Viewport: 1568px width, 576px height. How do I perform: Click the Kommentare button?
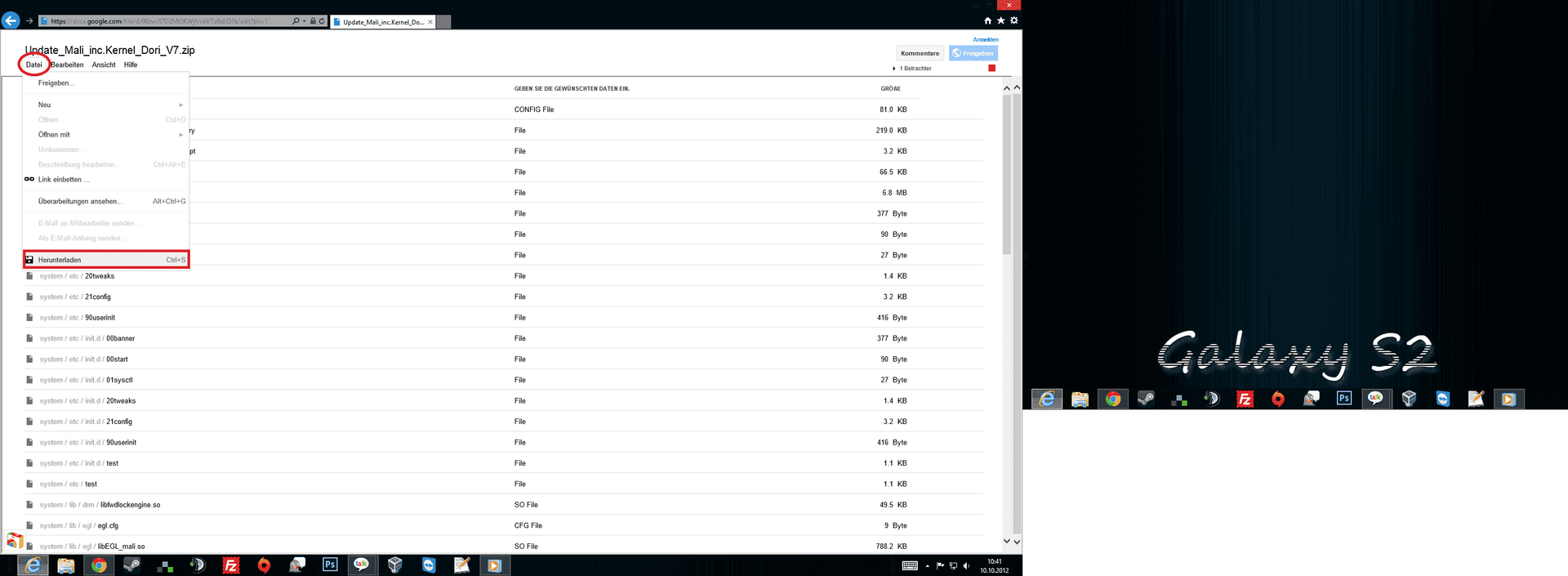pos(920,53)
